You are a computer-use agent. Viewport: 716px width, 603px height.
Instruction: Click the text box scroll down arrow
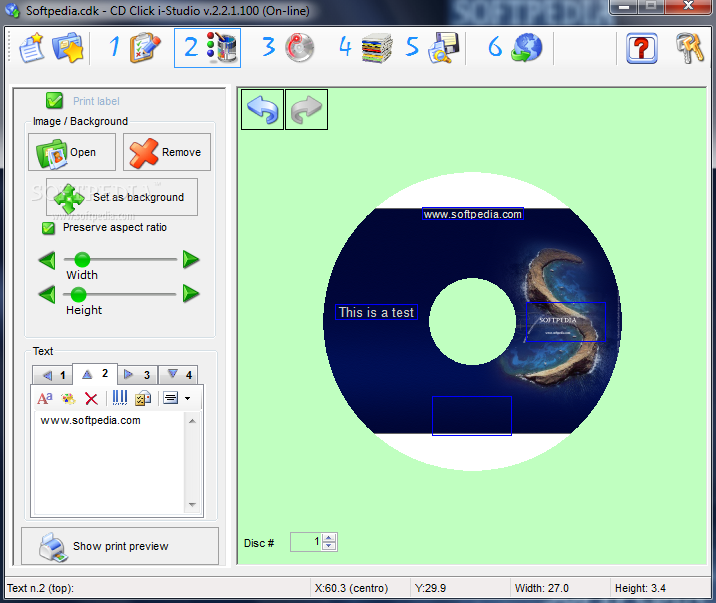point(192,504)
